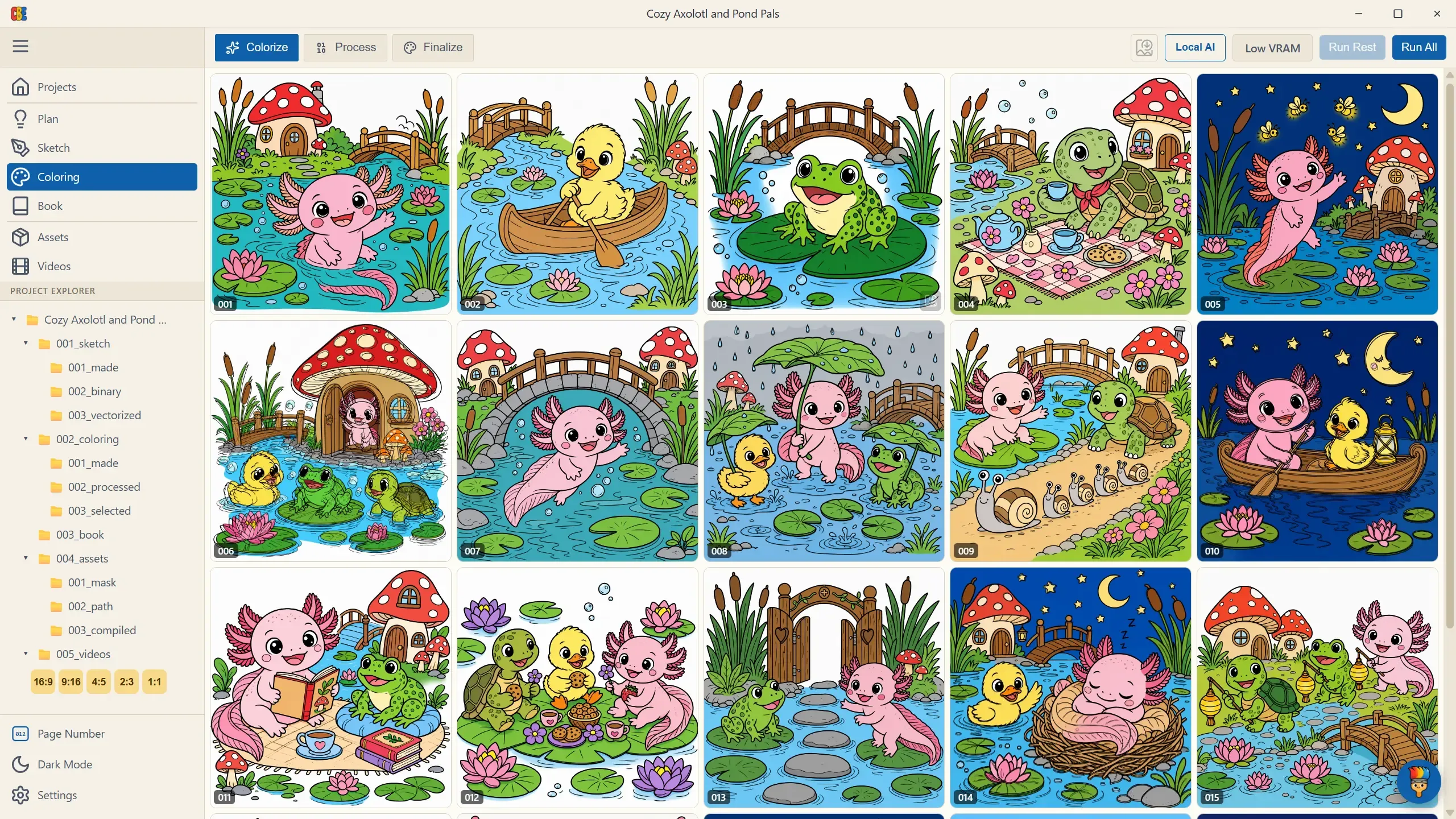Screen dimensions: 1456x819
Task: Collapse the 004_assets folder arrow
Action: click(x=26, y=558)
